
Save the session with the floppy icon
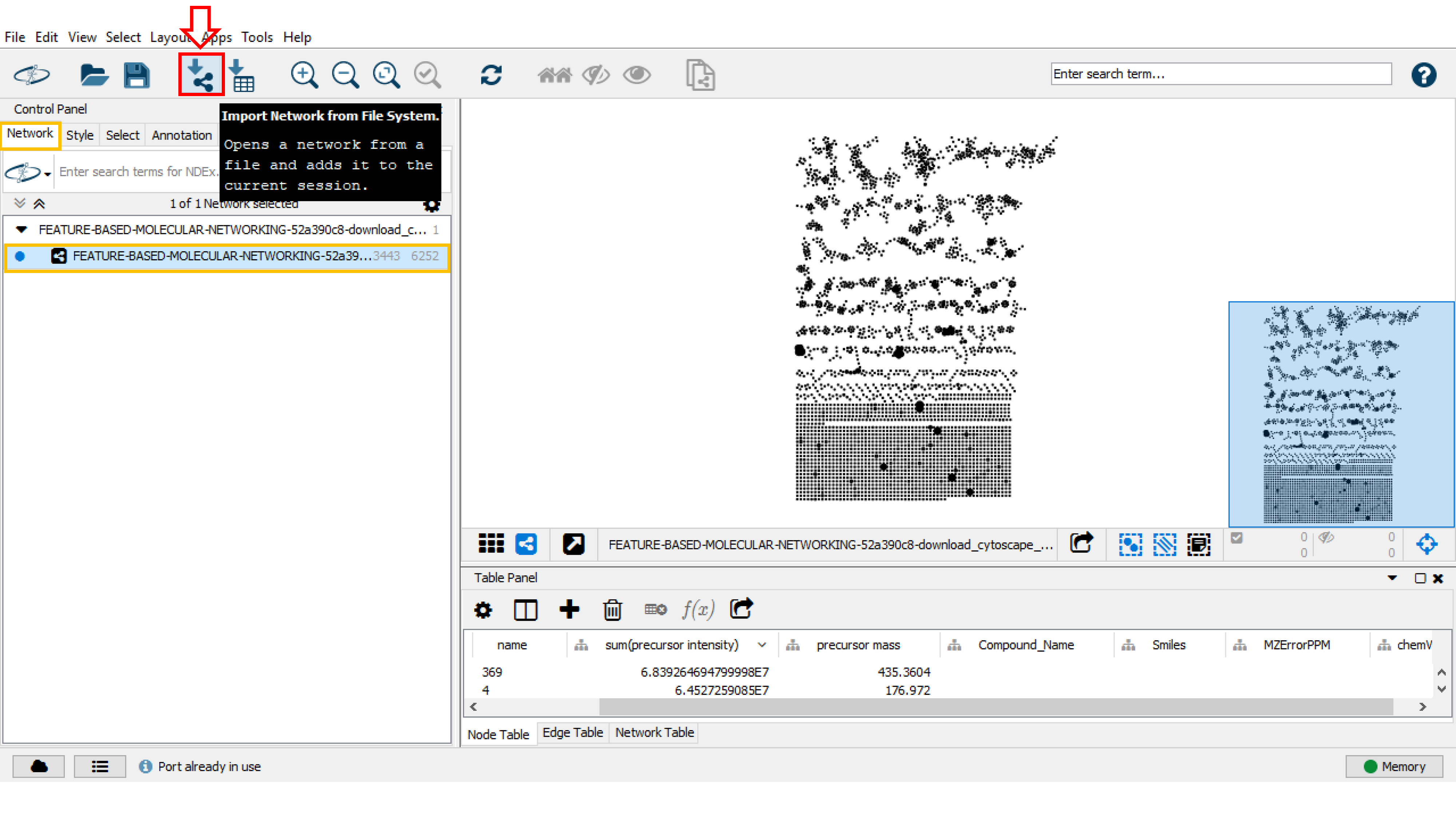[x=136, y=75]
